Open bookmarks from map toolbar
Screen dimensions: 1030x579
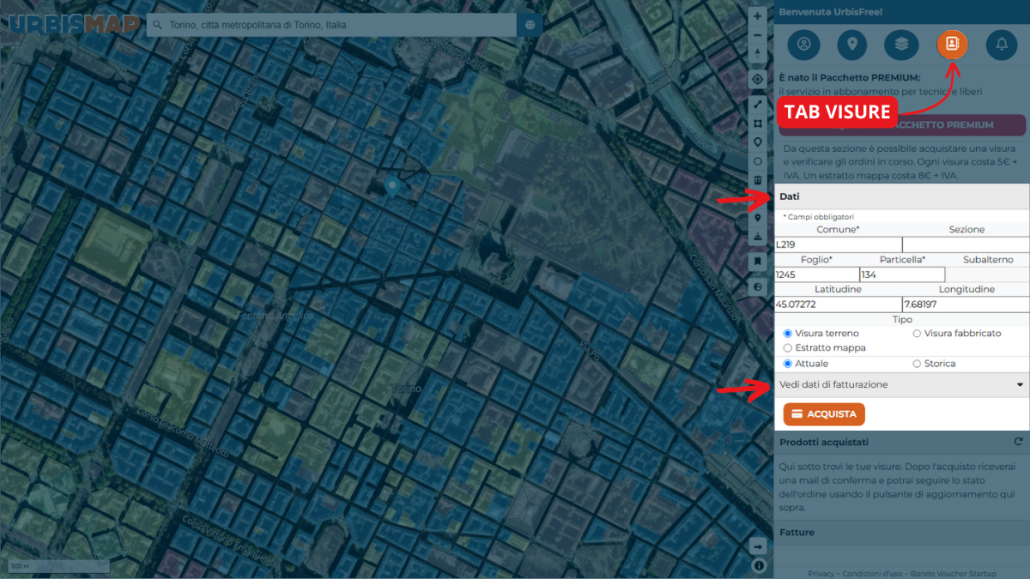pos(757,262)
